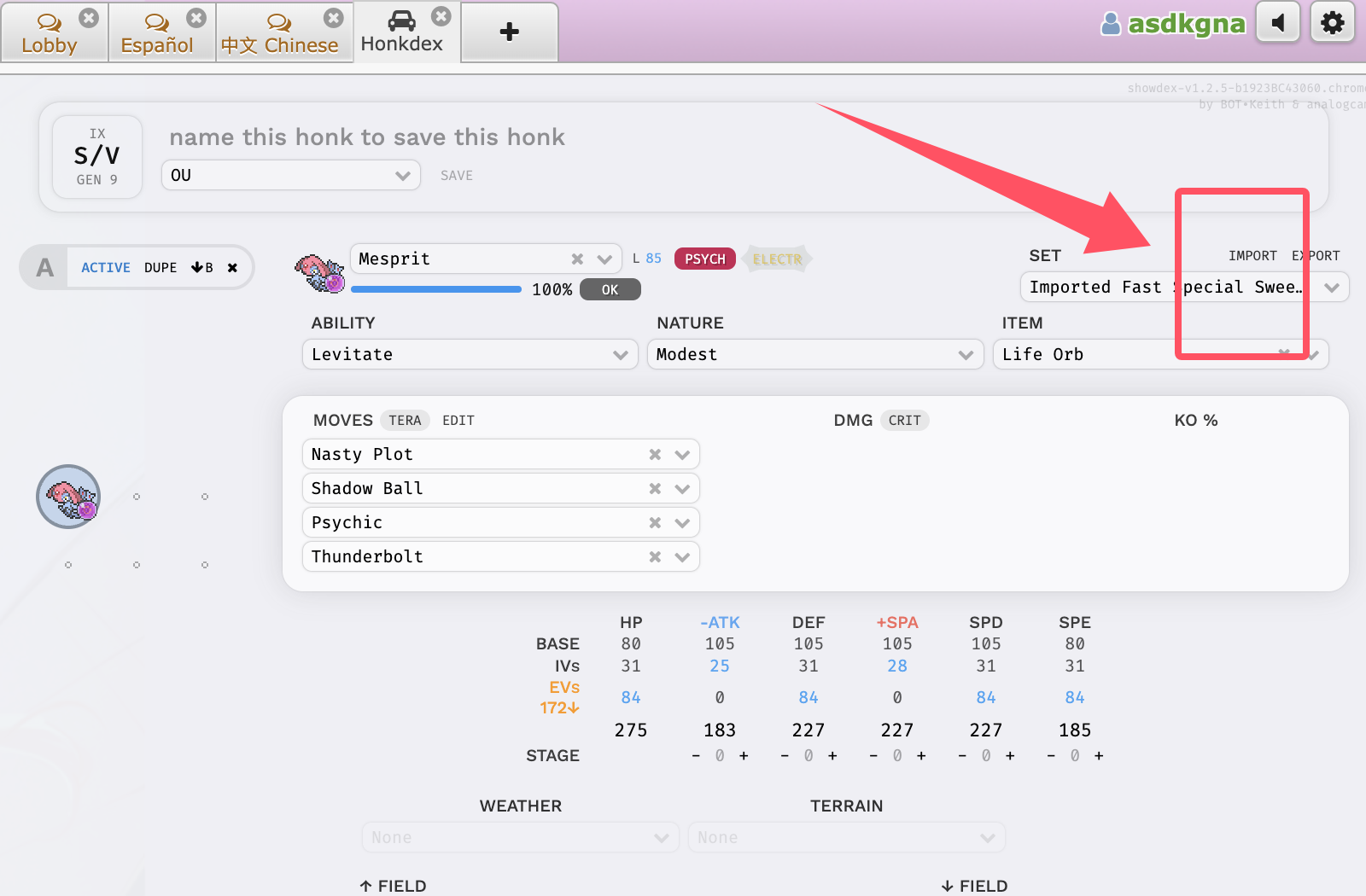Screen dimensions: 1366x896
Task: Switch to the Lobby tab
Action: [50, 34]
